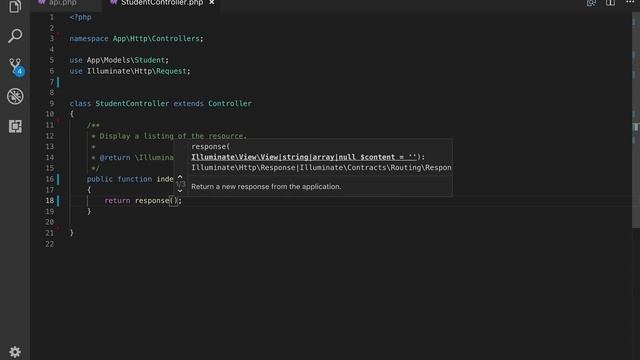This screenshot has height=360, width=640.
Task: Click 'Display a listing of the resource.' comment
Action: pyautogui.click(x=173, y=136)
